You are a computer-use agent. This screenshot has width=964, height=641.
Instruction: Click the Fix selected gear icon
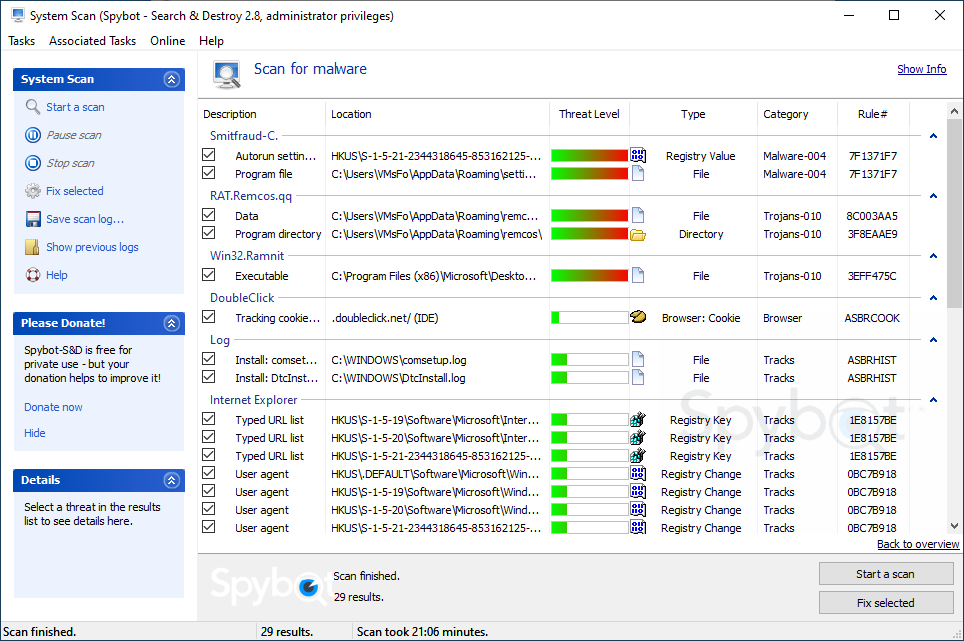[x=33, y=191]
